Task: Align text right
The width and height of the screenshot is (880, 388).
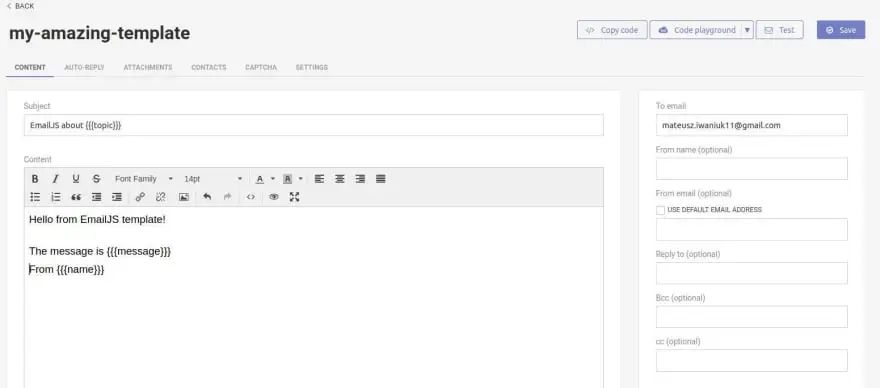Action: pos(360,179)
